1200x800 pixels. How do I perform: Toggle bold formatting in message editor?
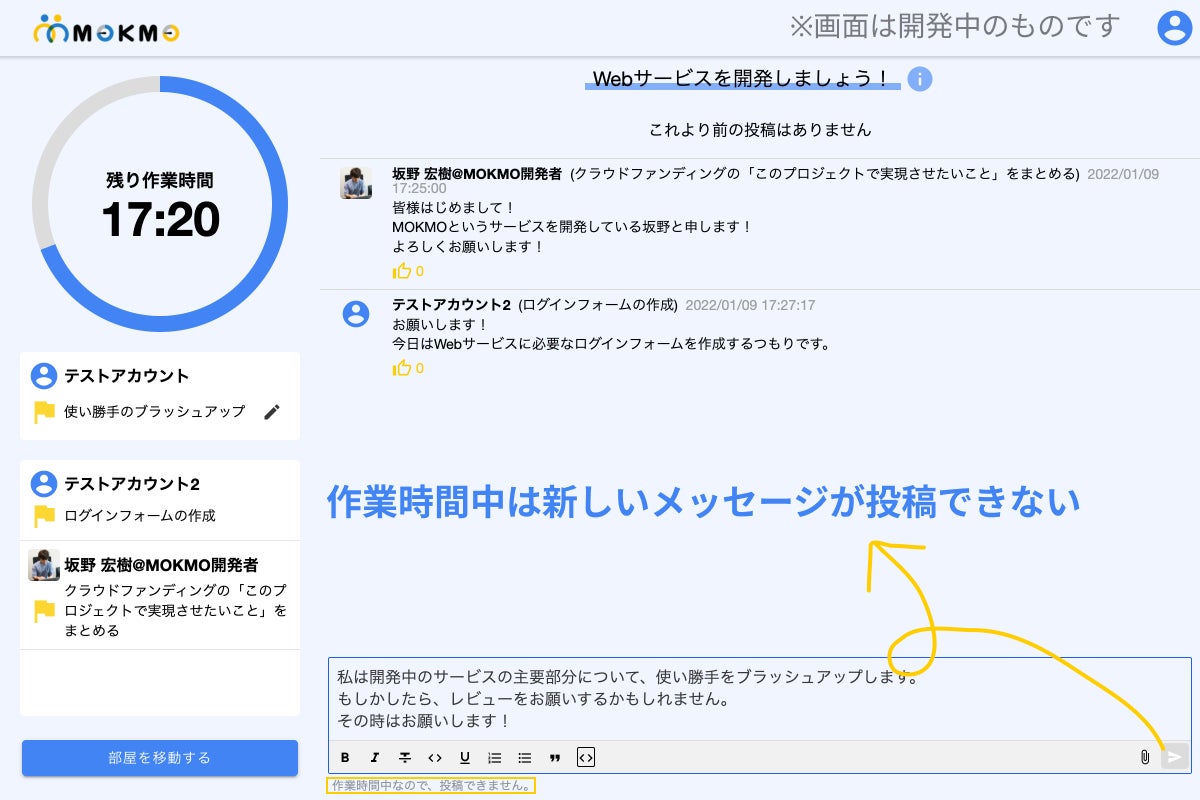tap(345, 757)
